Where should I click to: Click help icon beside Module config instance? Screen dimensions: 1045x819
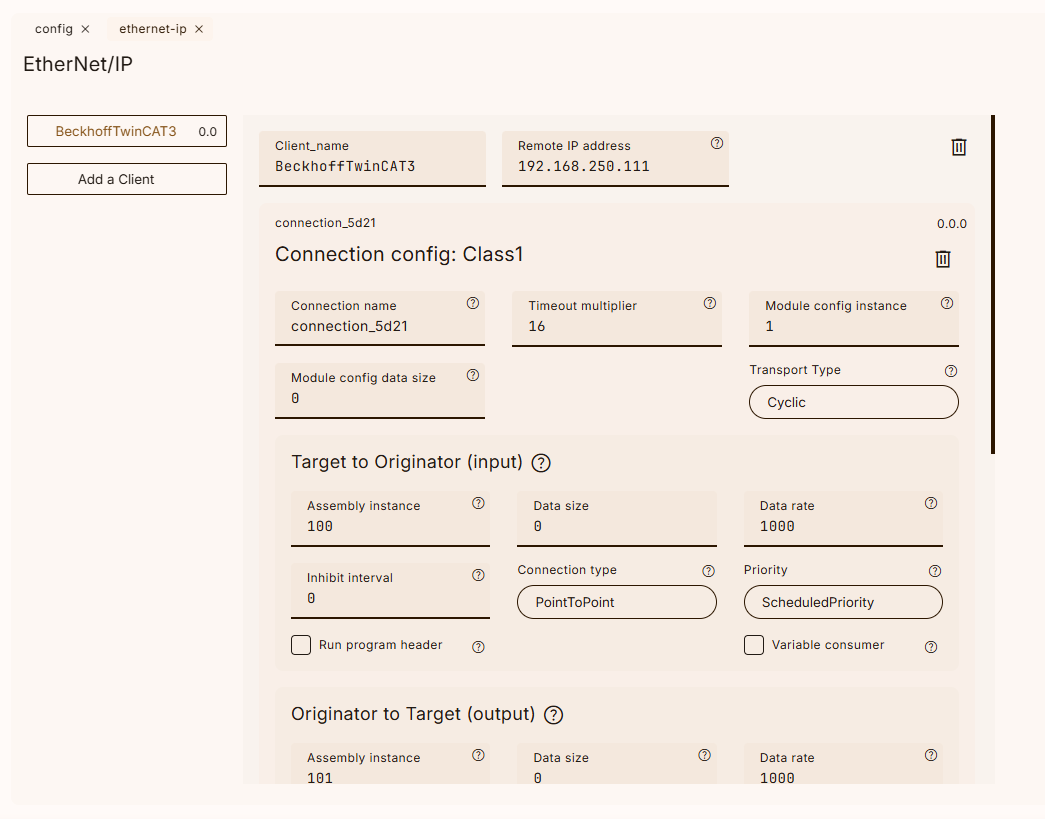coord(946,304)
